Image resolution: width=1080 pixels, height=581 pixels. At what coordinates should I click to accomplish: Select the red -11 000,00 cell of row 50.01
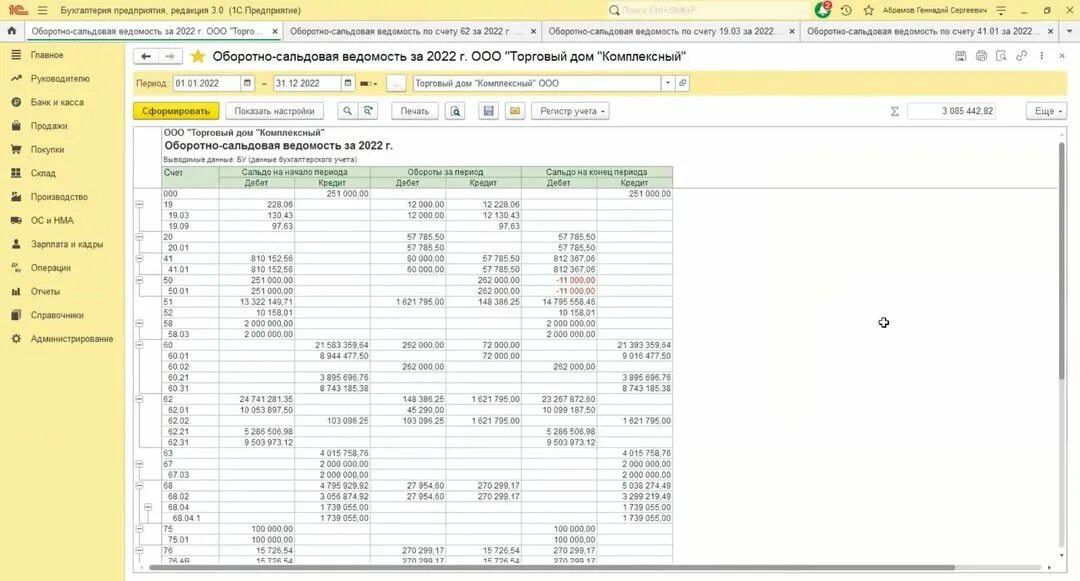click(559, 291)
